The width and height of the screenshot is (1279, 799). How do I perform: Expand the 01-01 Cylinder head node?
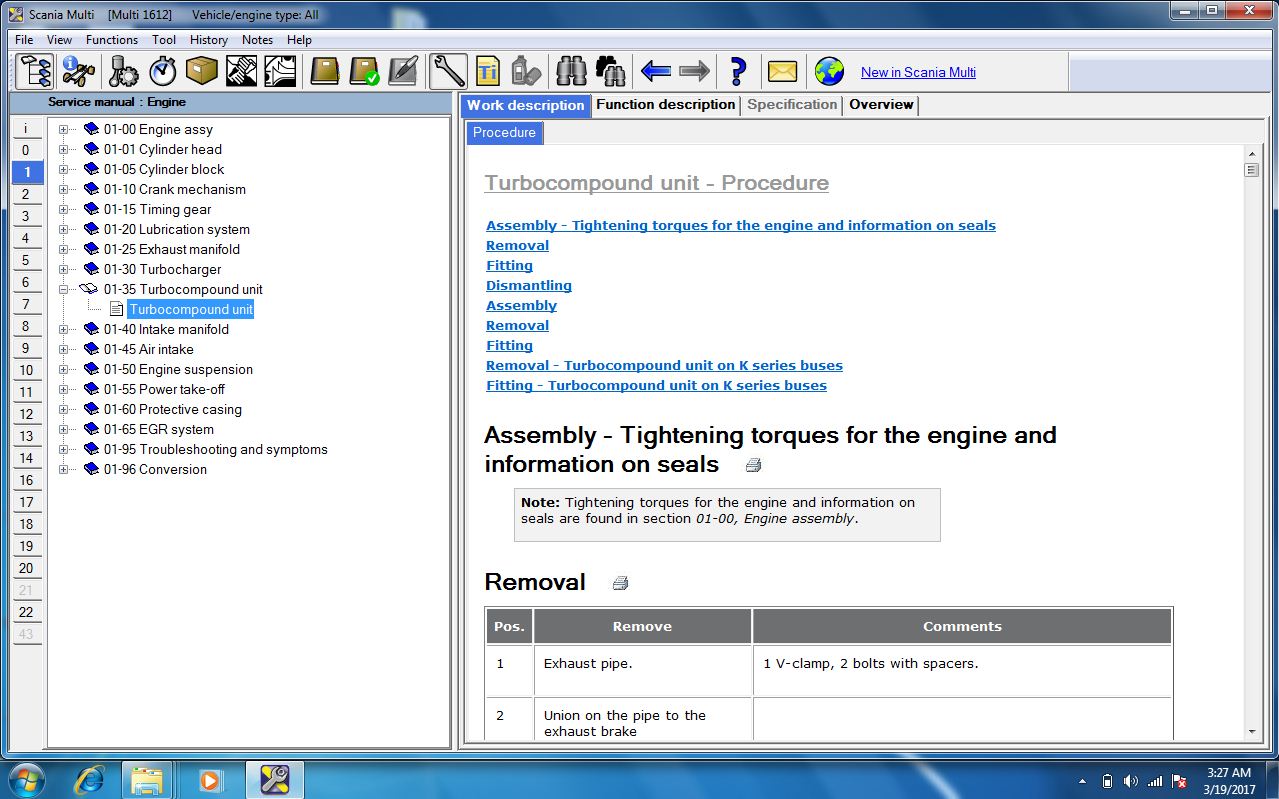(63, 149)
